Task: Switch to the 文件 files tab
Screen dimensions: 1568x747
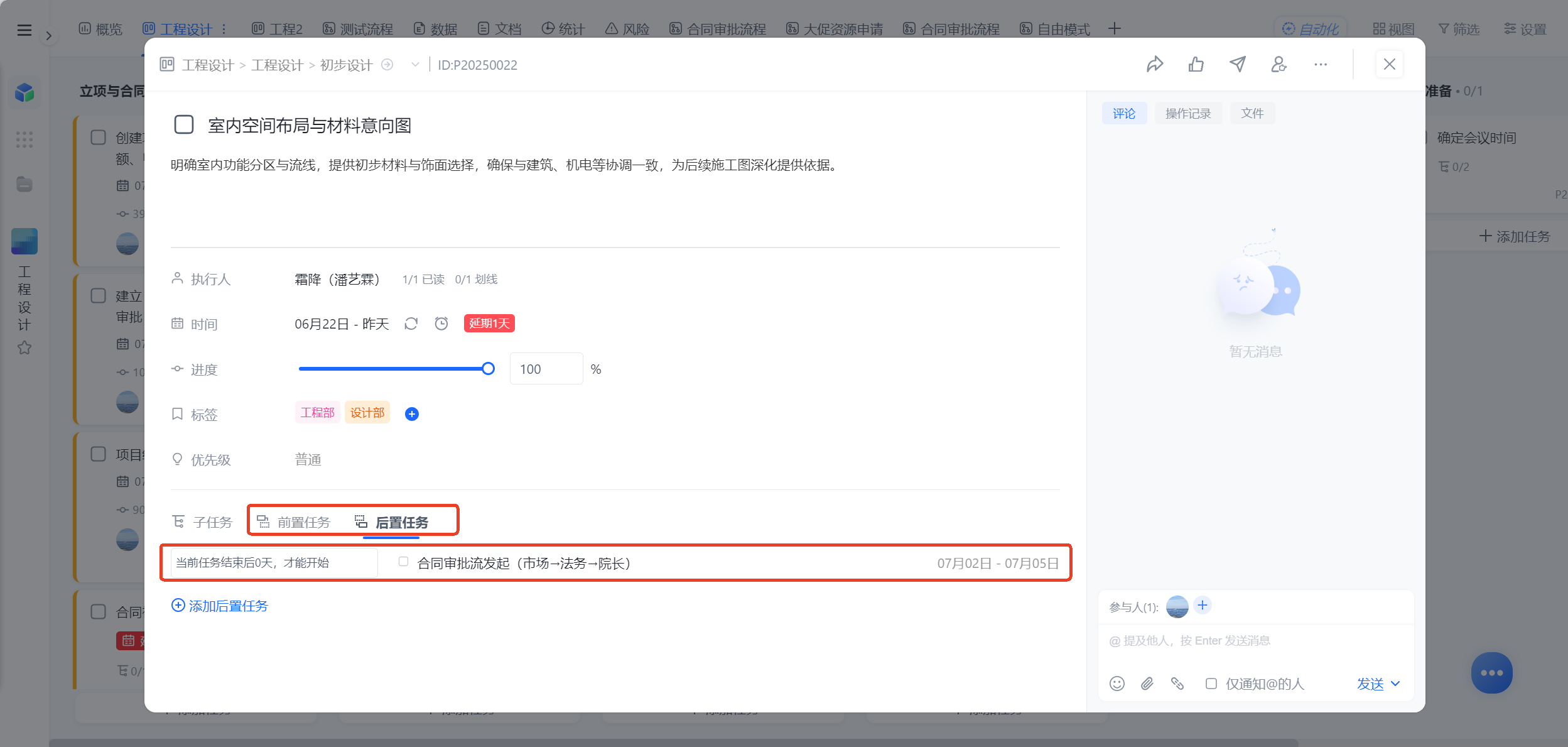Action: (1252, 113)
